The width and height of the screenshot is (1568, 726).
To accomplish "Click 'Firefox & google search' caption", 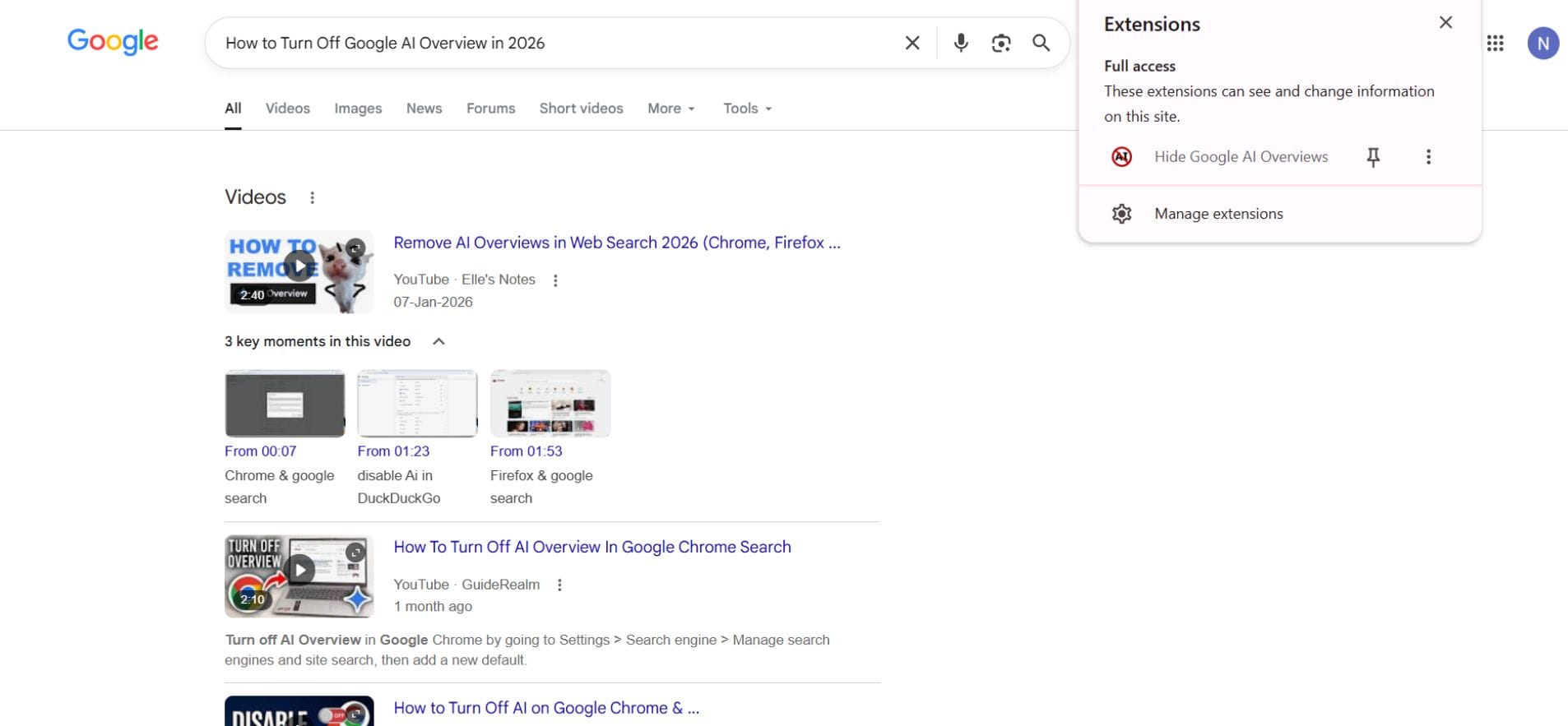I will pos(541,487).
